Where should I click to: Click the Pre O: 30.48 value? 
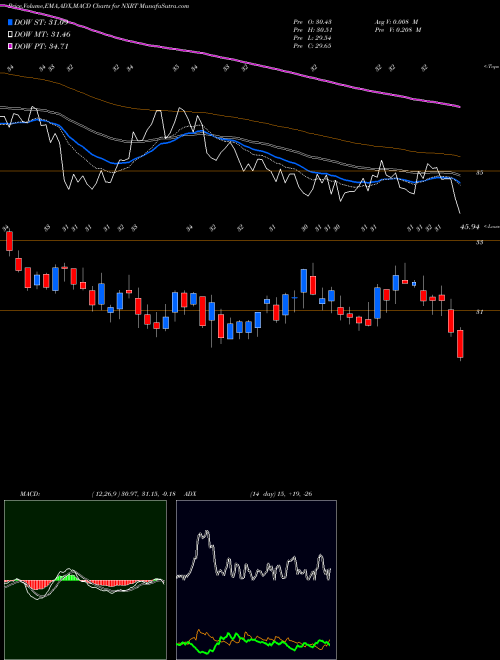tap(312, 22)
